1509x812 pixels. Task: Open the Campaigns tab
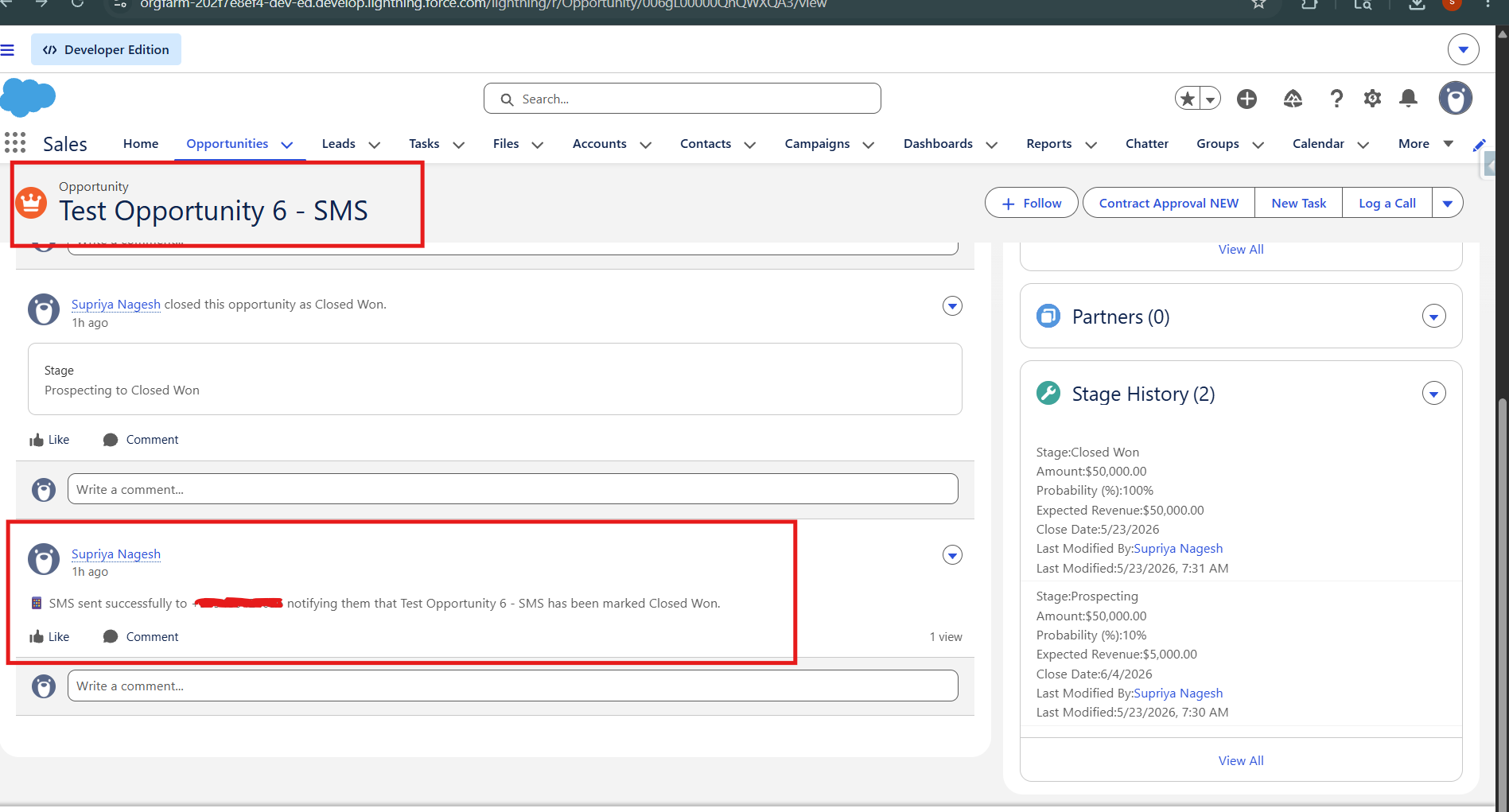point(817,144)
